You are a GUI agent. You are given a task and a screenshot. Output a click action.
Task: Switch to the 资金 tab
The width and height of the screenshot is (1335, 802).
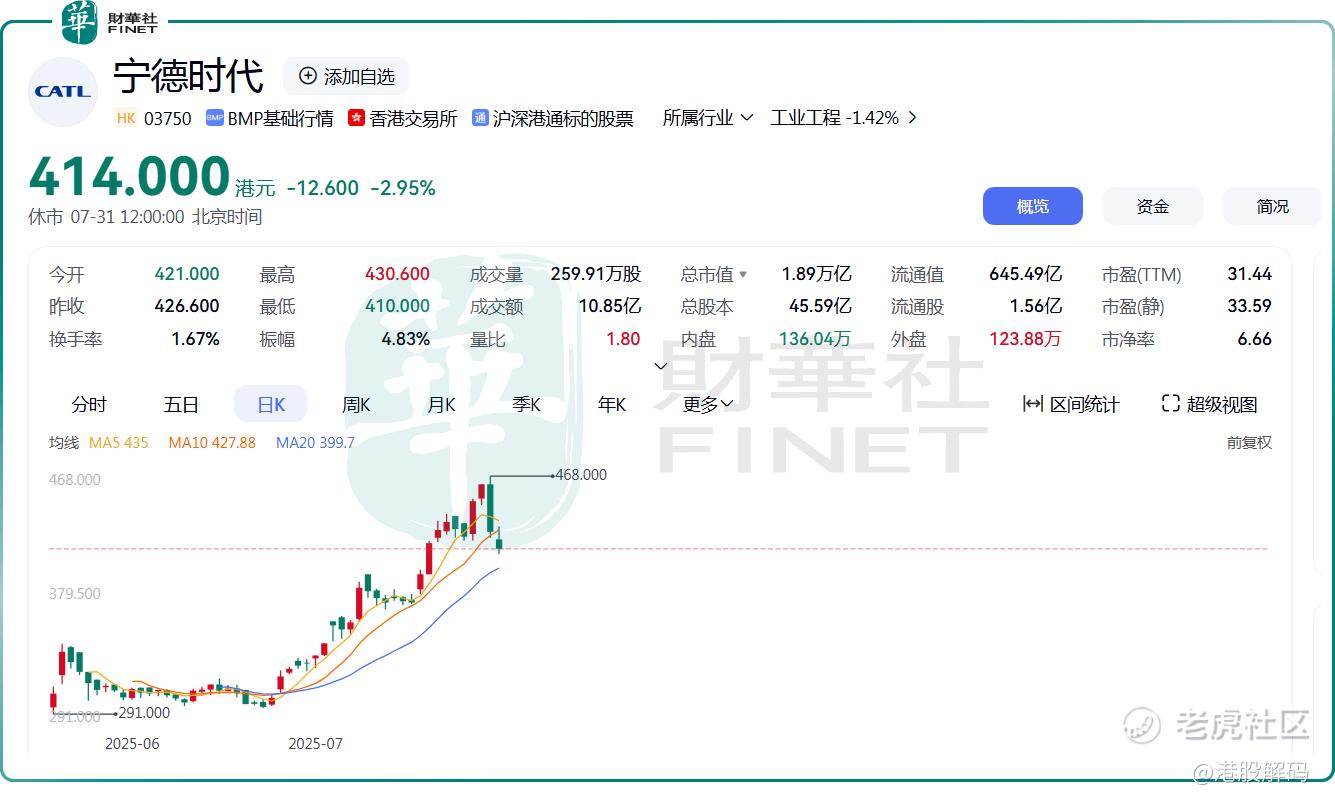point(1153,206)
